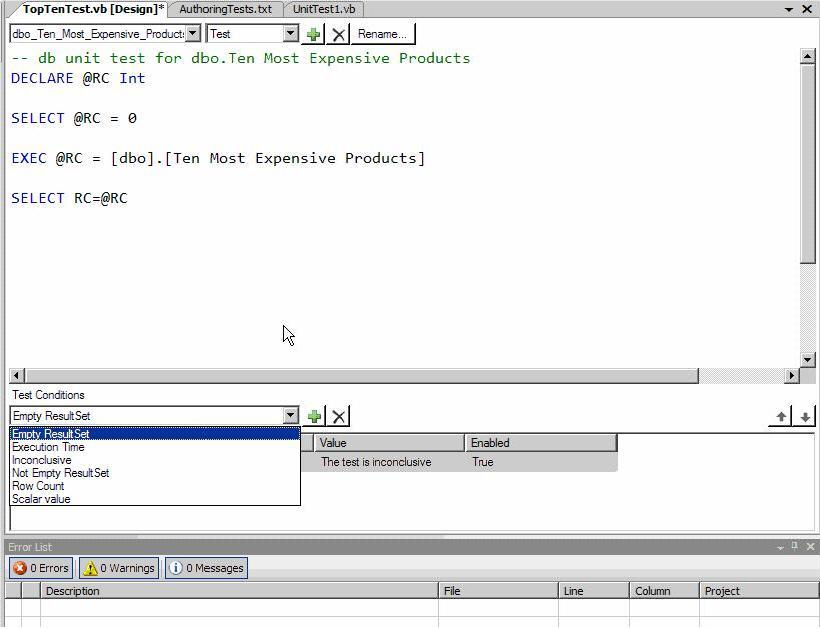Open the Test script type dropdown
Viewport: 820px width, 629px height.
(x=290, y=34)
